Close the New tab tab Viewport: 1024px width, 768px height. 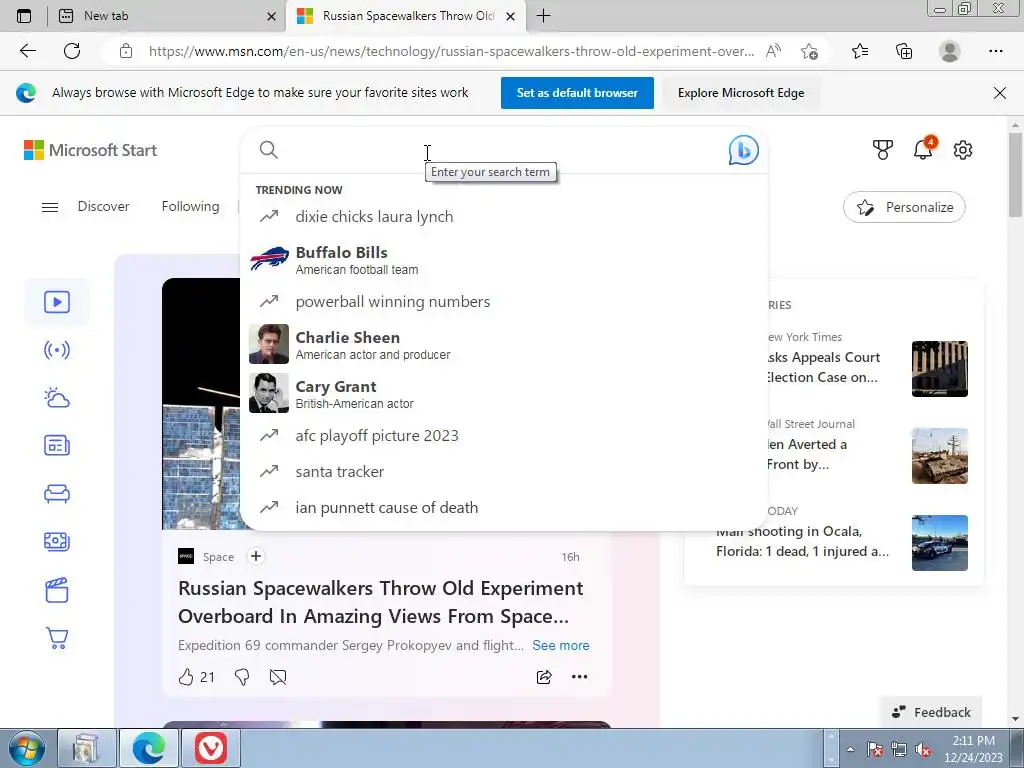pos(272,16)
